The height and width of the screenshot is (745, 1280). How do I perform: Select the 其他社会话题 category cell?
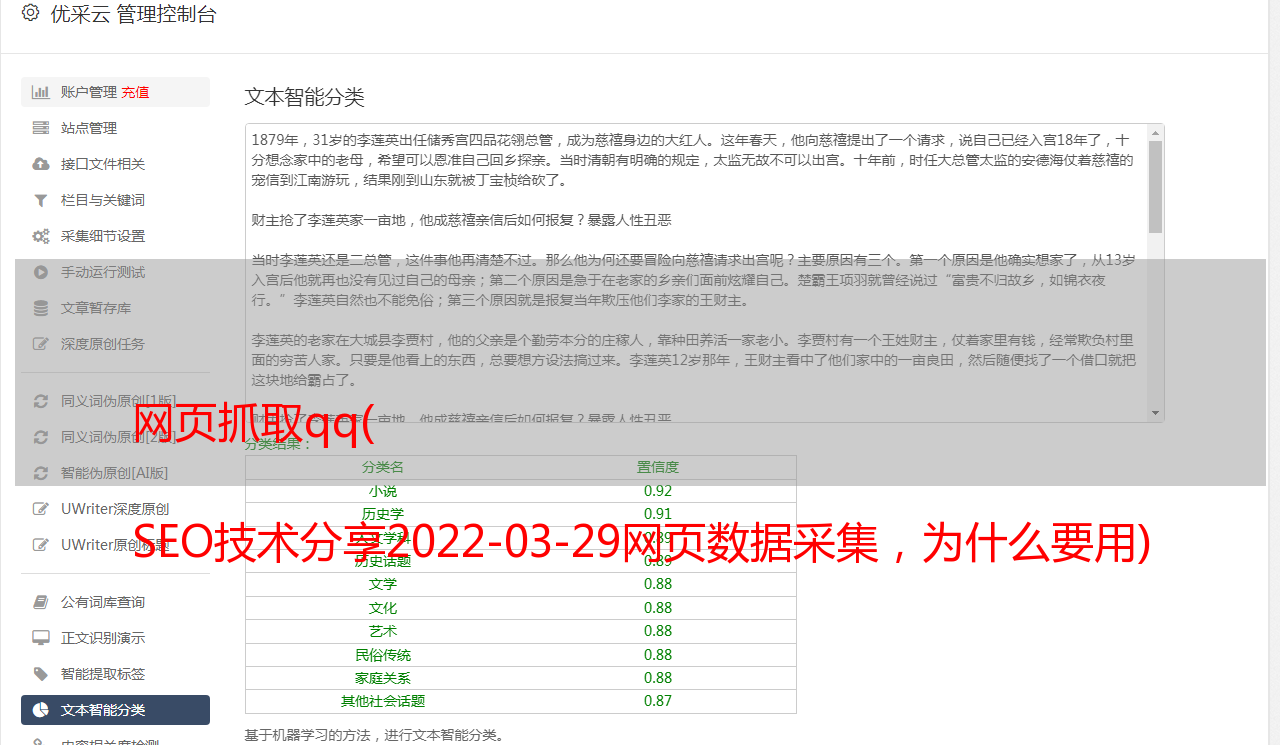[x=383, y=701]
